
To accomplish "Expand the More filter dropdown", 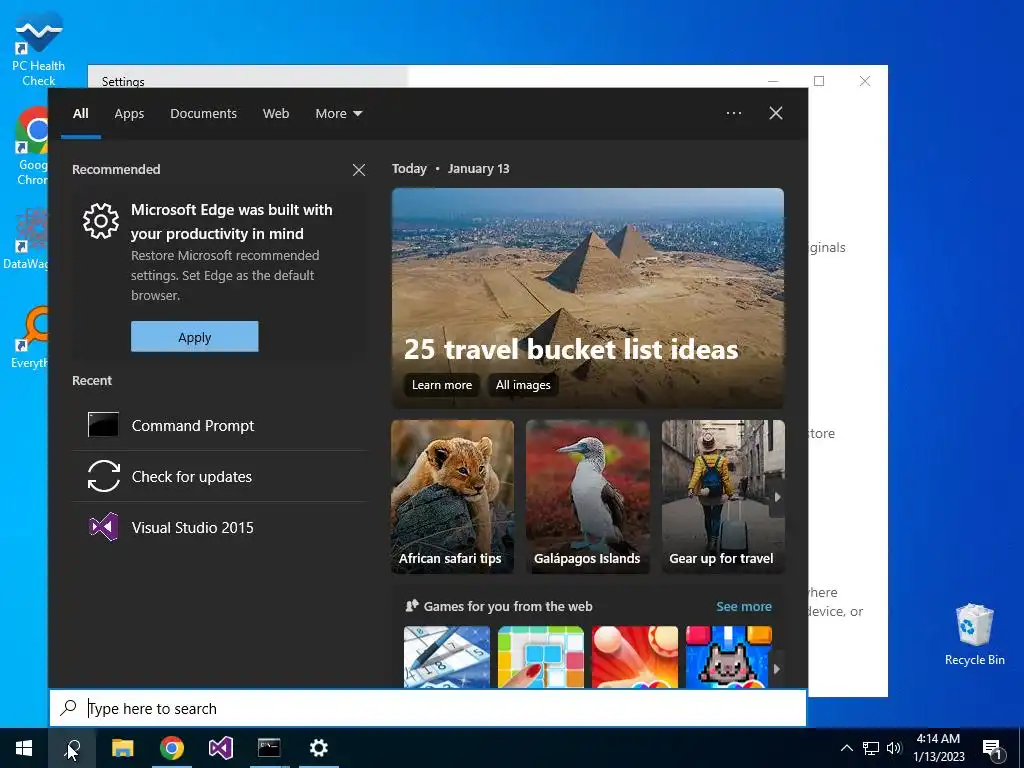I will (x=338, y=114).
